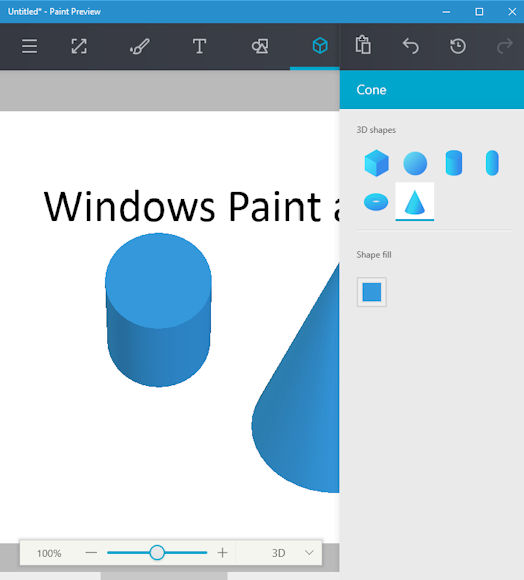The width and height of the screenshot is (524, 580).
Task: Choose the Cone 3D shape
Action: tap(415, 202)
